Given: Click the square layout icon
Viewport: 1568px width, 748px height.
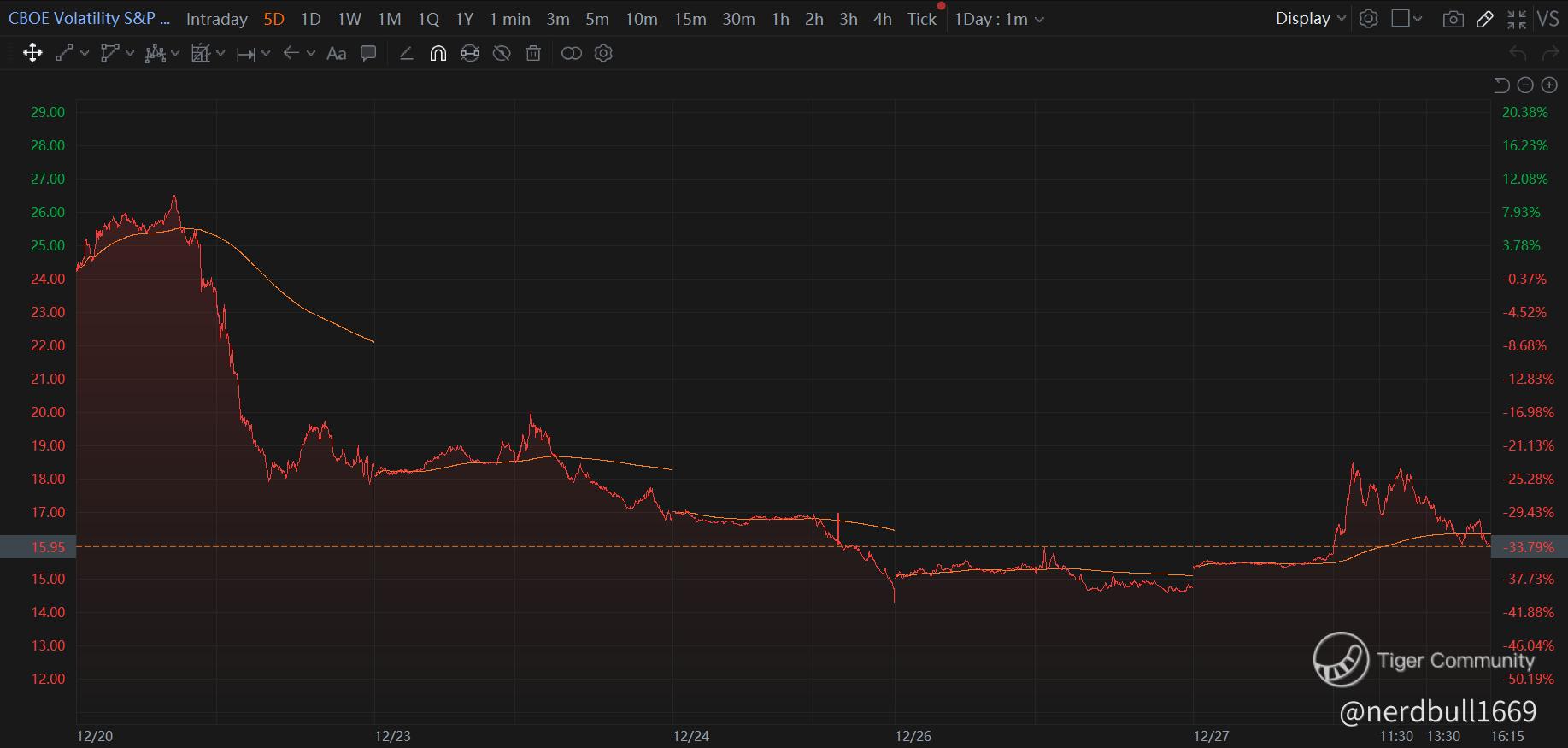Looking at the screenshot, I should click(1401, 19).
